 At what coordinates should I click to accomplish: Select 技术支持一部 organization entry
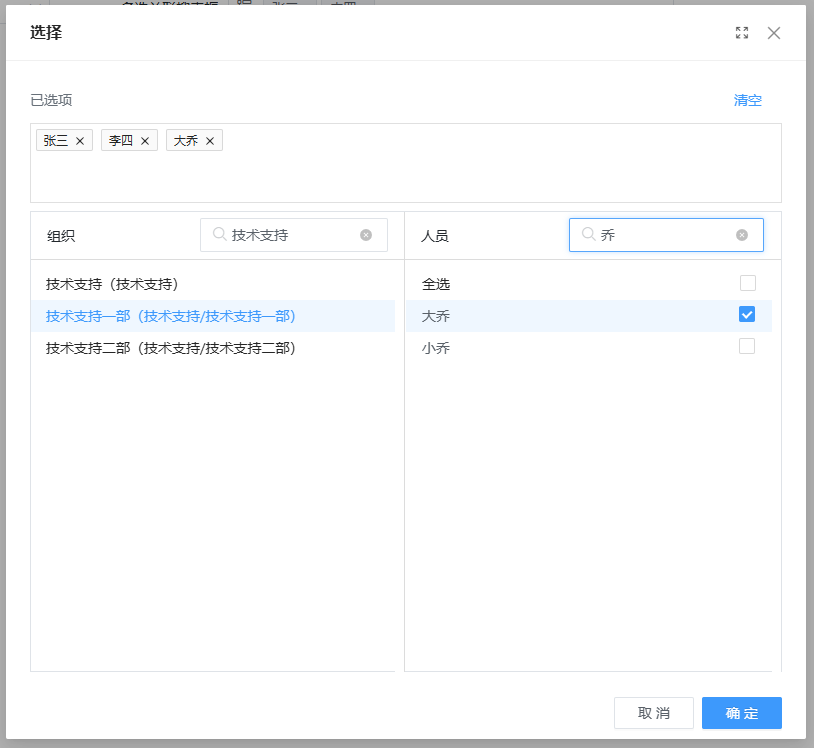point(170,316)
